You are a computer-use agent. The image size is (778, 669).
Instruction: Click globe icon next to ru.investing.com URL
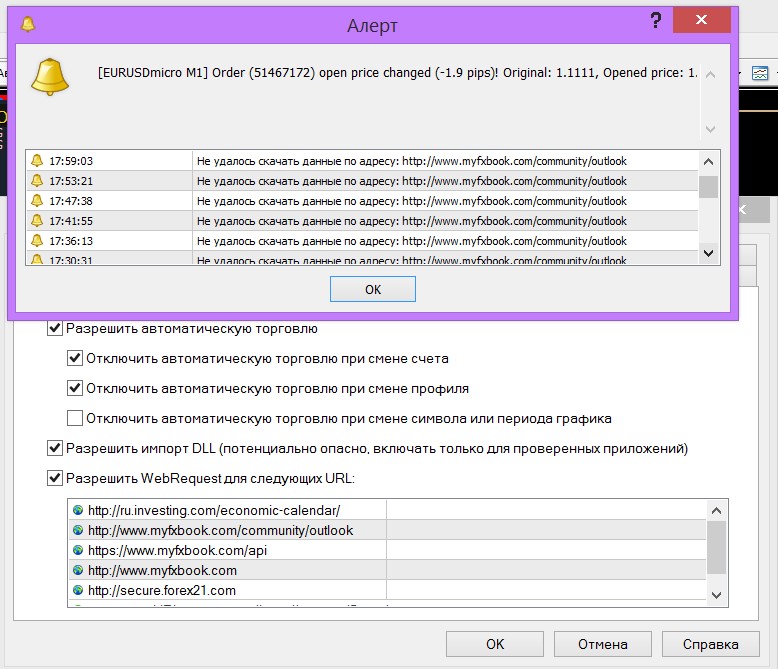(78, 510)
